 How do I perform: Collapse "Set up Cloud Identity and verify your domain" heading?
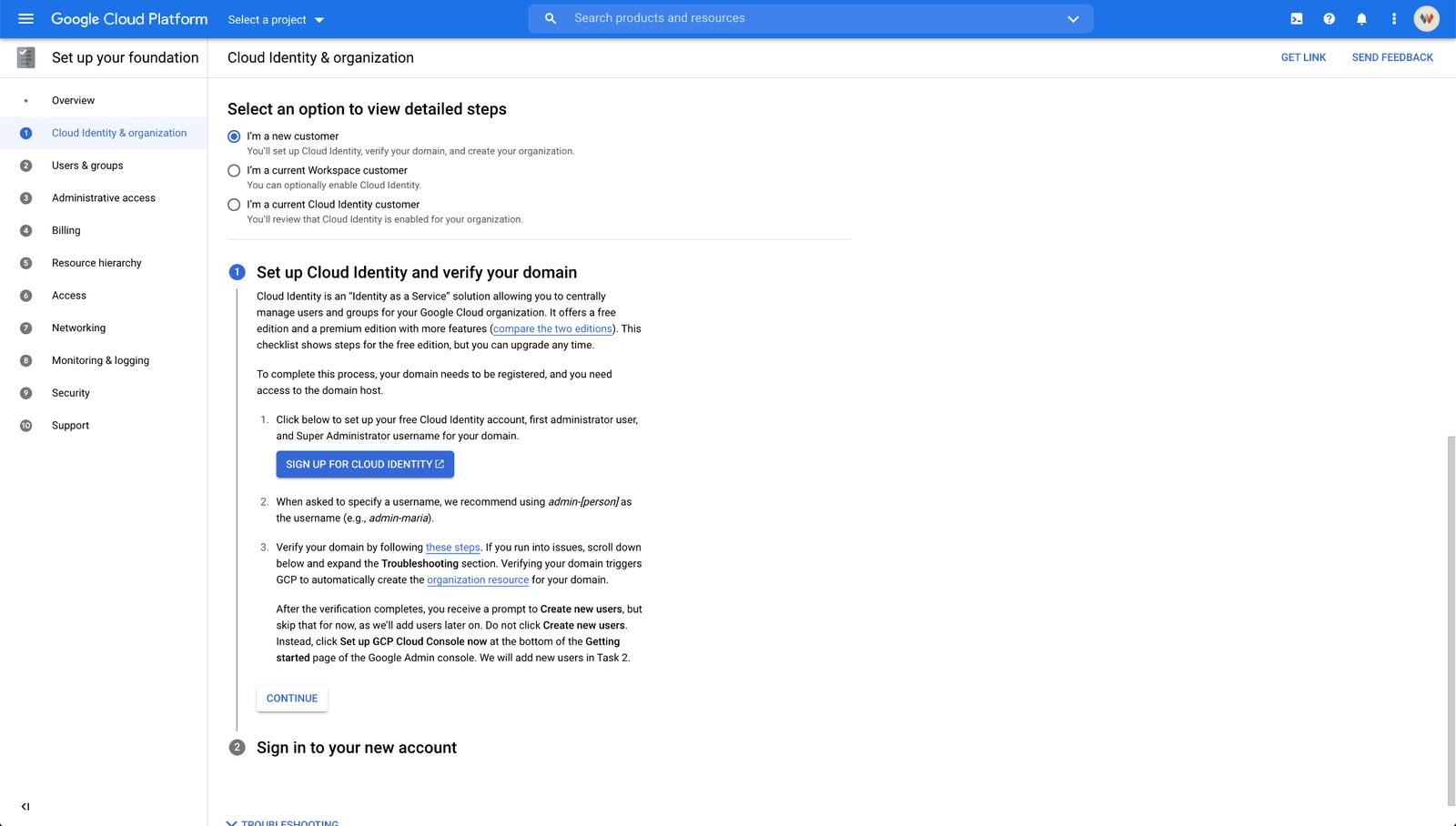(x=417, y=272)
